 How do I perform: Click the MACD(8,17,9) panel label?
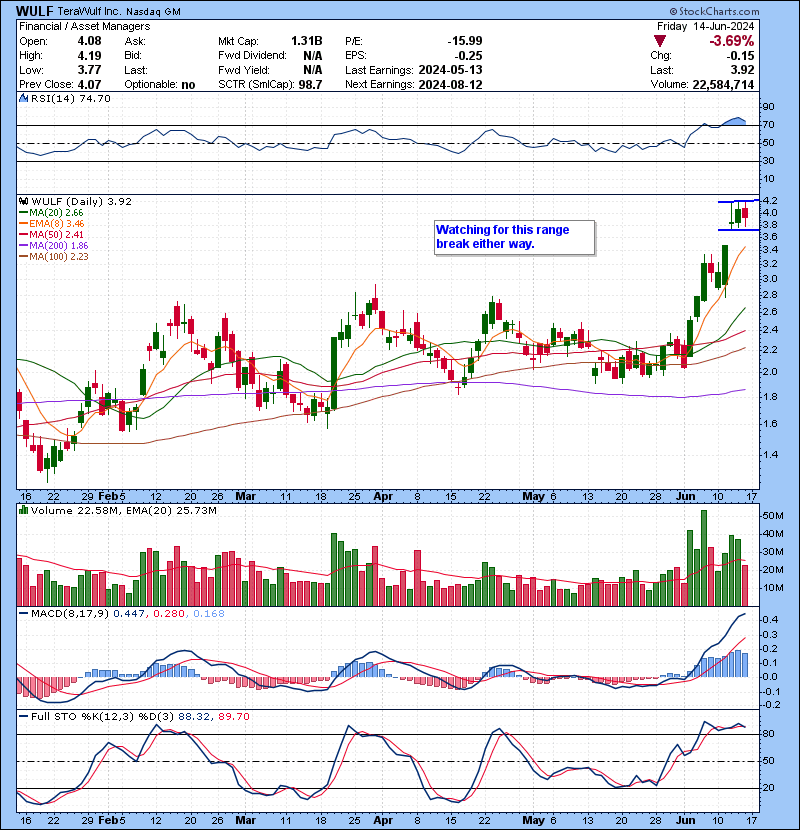70,614
